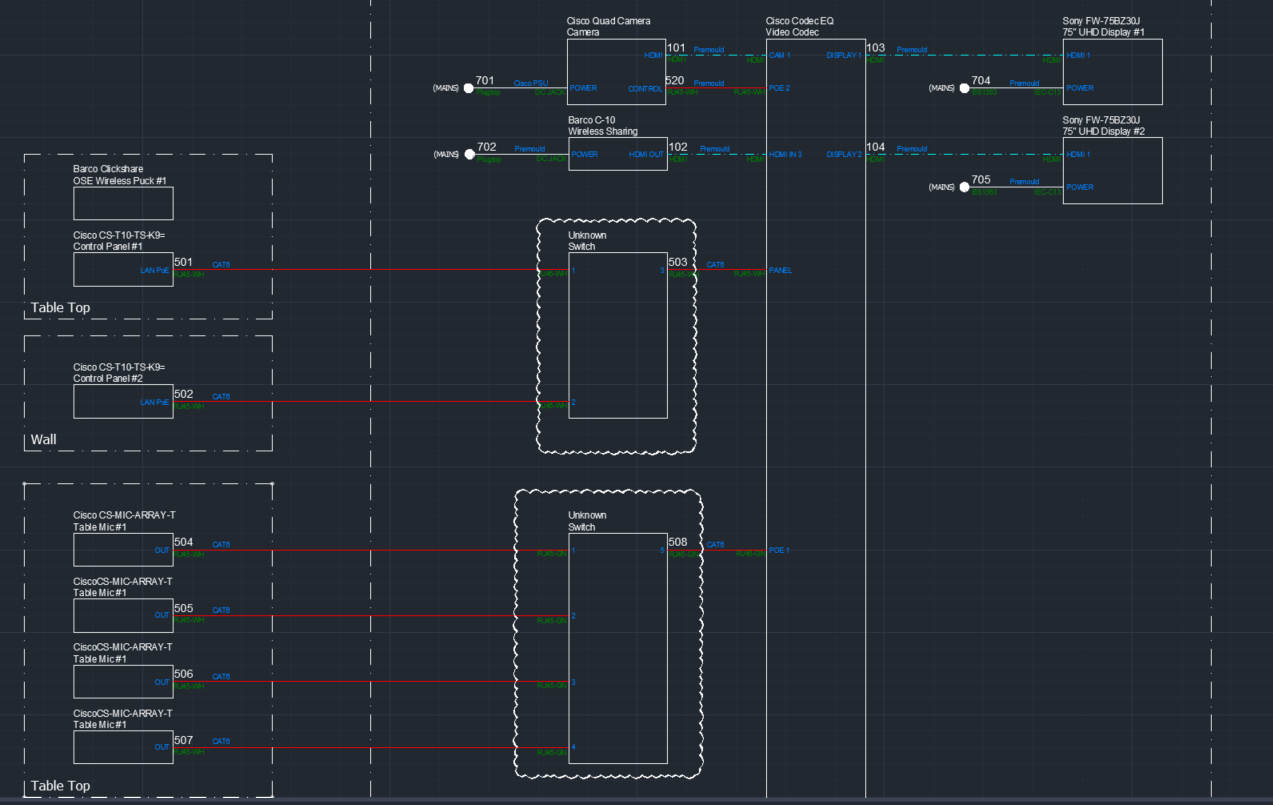Image resolution: width=1273 pixels, height=805 pixels.
Task: Click the Wall boundary label
Action: [x=42, y=439]
